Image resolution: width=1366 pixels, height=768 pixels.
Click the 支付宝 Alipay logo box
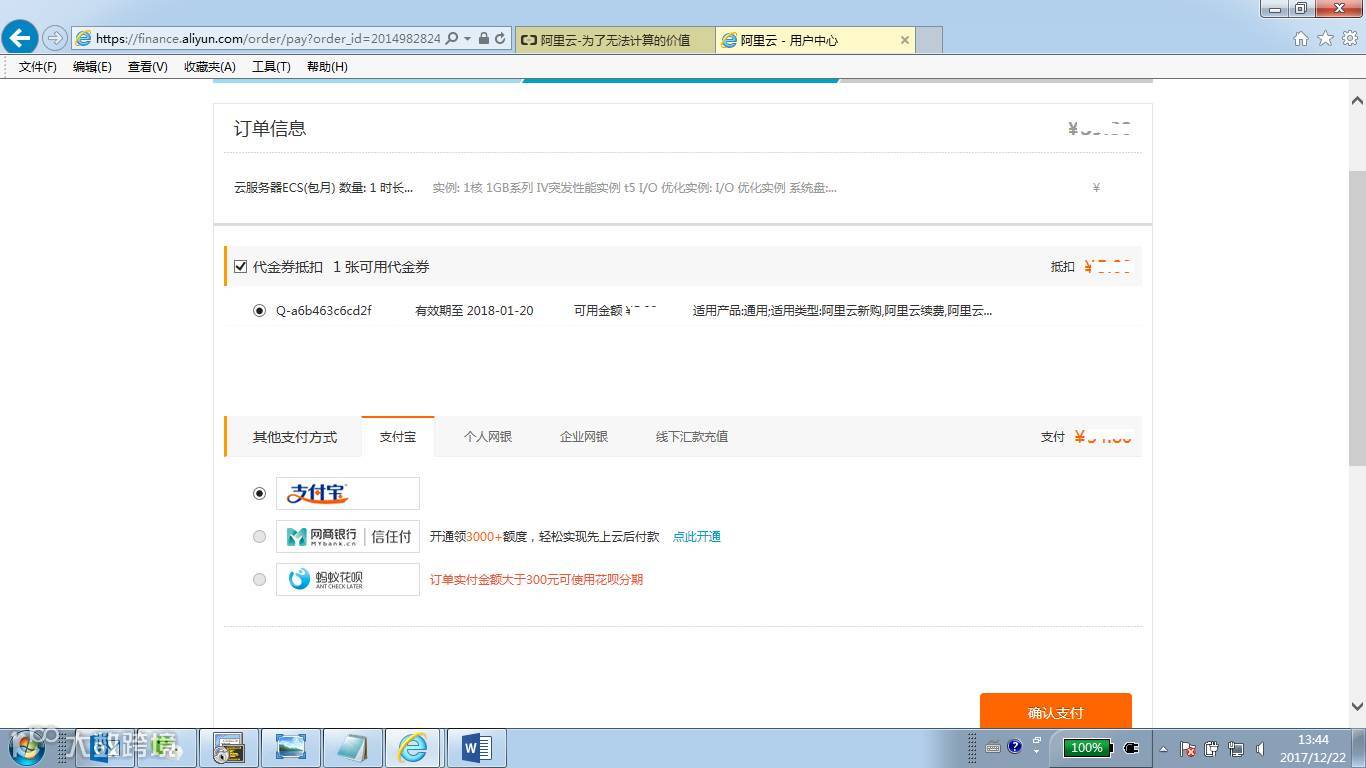pos(348,493)
